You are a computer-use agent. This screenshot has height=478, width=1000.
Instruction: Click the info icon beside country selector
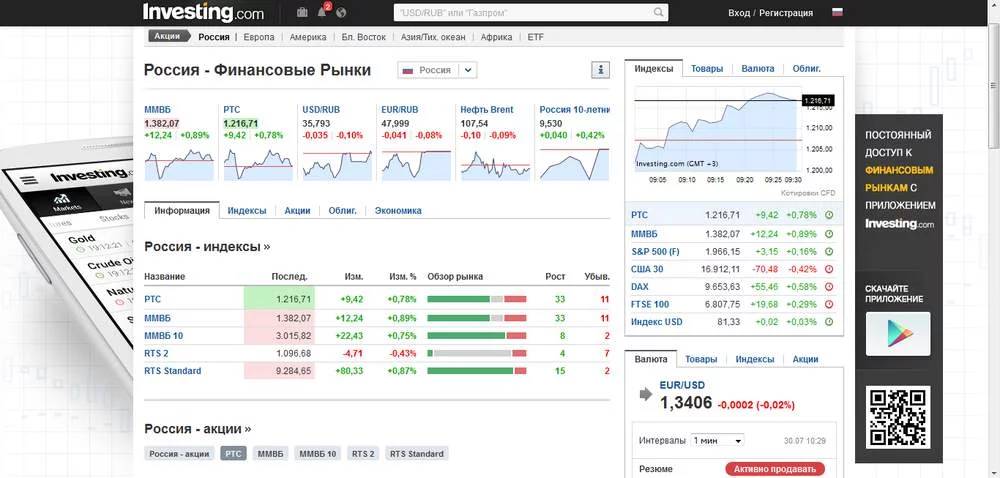600,70
